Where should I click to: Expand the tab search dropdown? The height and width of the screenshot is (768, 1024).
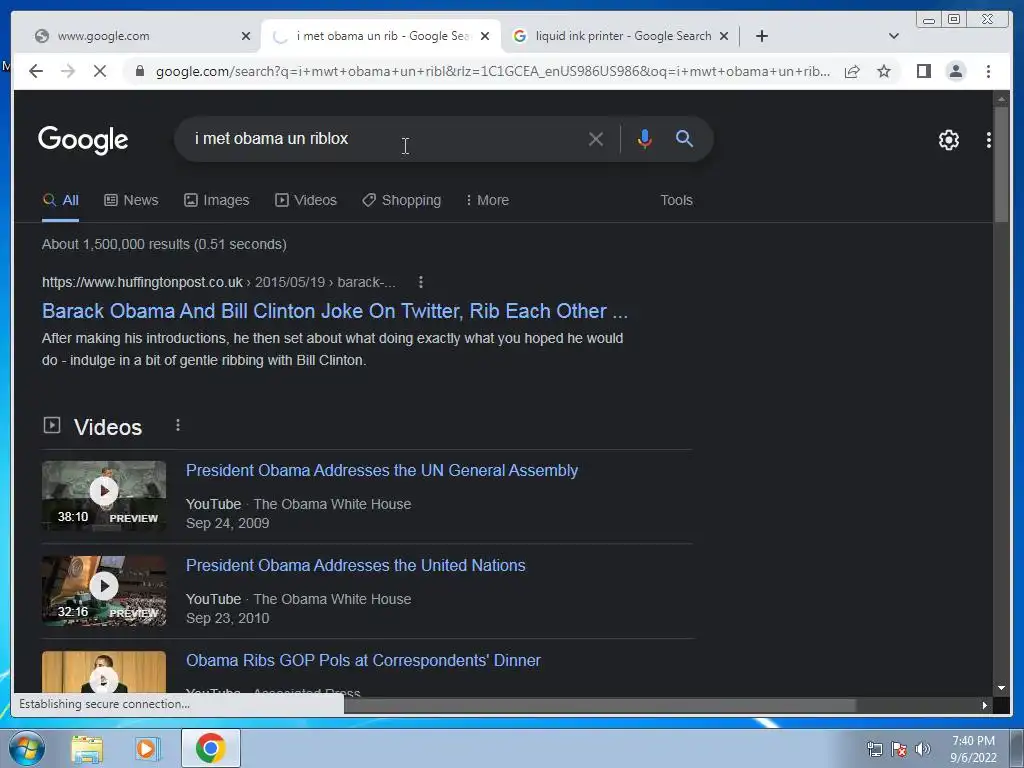(893, 36)
